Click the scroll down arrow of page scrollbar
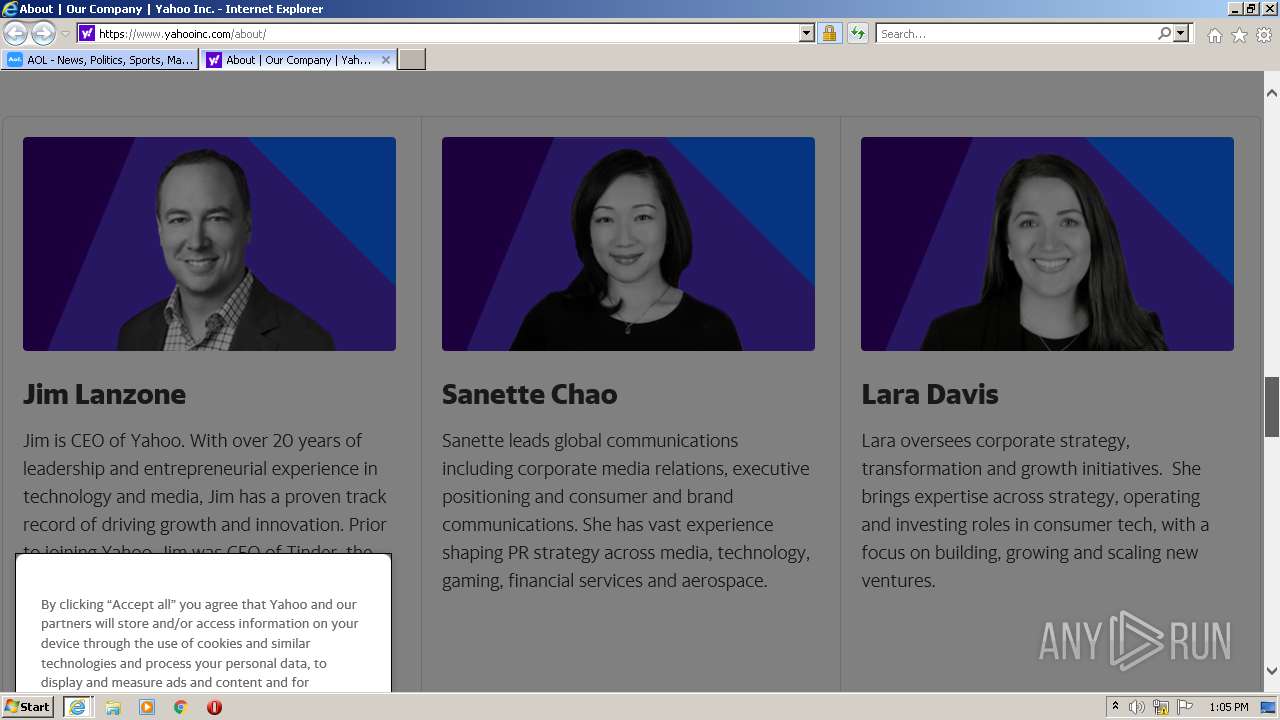The image size is (1280, 720). pos(1272,671)
